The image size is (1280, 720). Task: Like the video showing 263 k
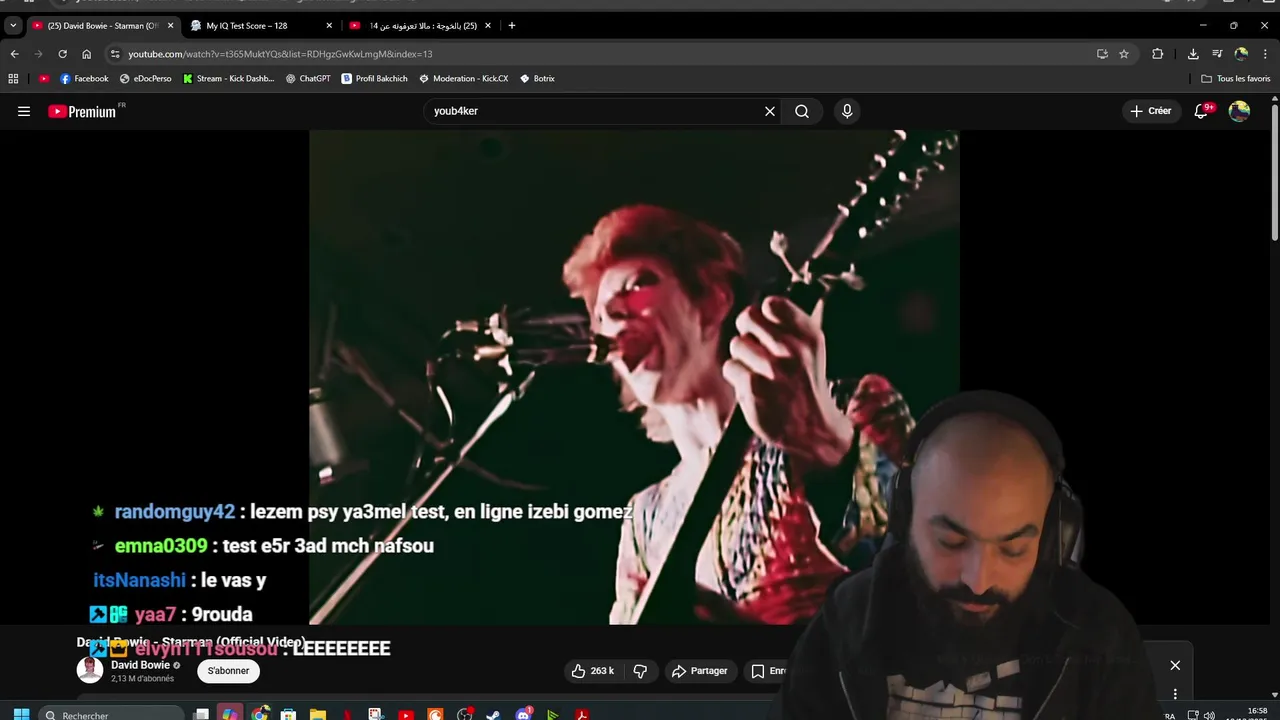[593, 671]
